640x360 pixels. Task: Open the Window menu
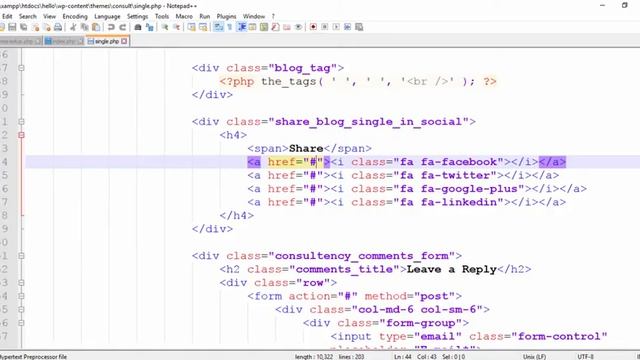pos(254,16)
